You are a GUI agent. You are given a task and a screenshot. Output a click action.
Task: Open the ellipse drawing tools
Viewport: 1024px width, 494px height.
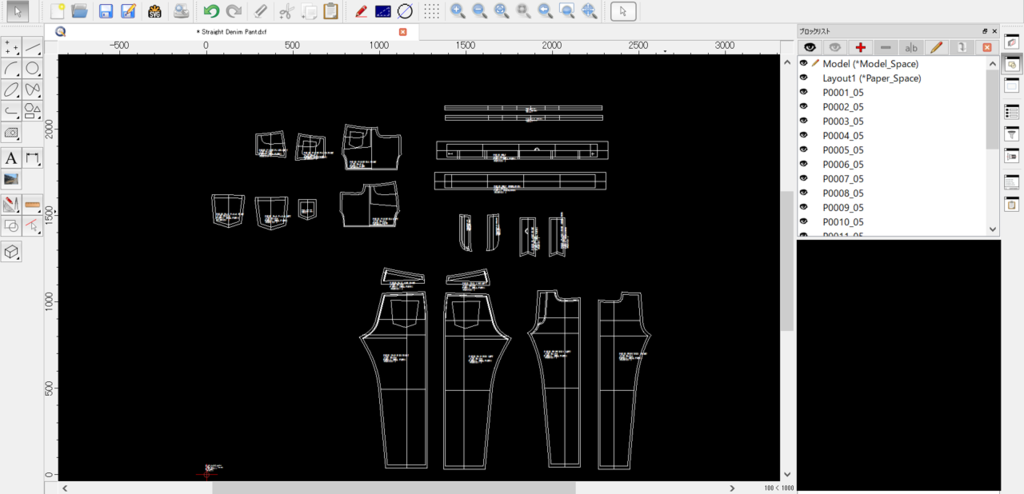(x=11, y=90)
